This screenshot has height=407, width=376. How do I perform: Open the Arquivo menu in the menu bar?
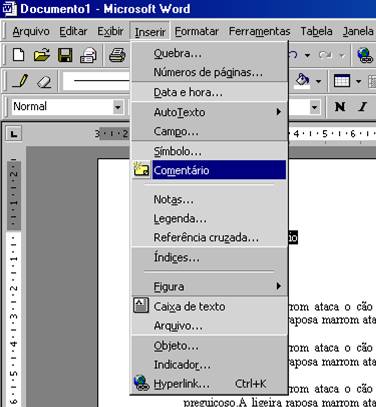coord(31,31)
